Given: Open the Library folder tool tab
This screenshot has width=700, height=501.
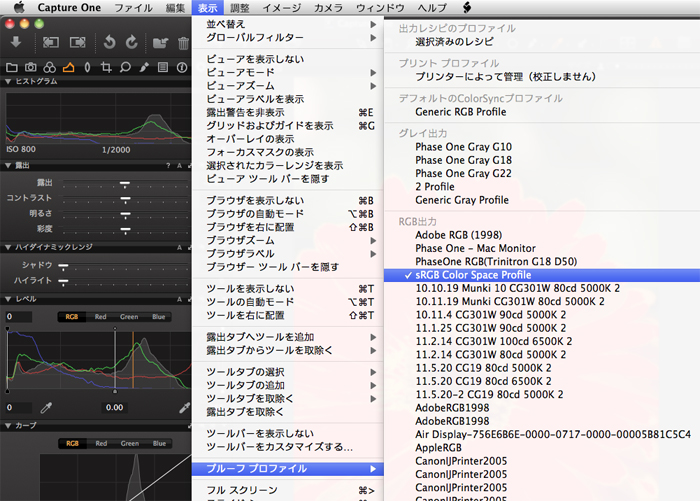Looking at the screenshot, I should click(x=12, y=67).
